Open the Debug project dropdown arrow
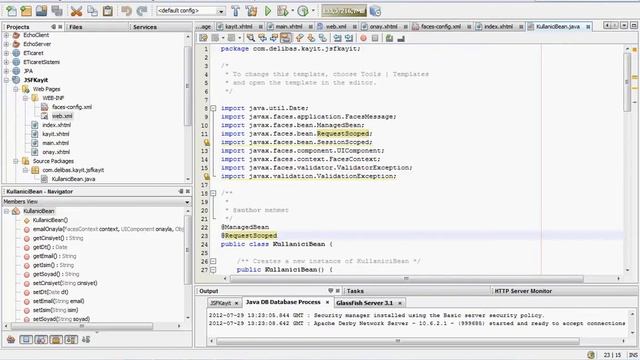Image resolution: width=640 pixels, height=360 pixels. (292, 11)
